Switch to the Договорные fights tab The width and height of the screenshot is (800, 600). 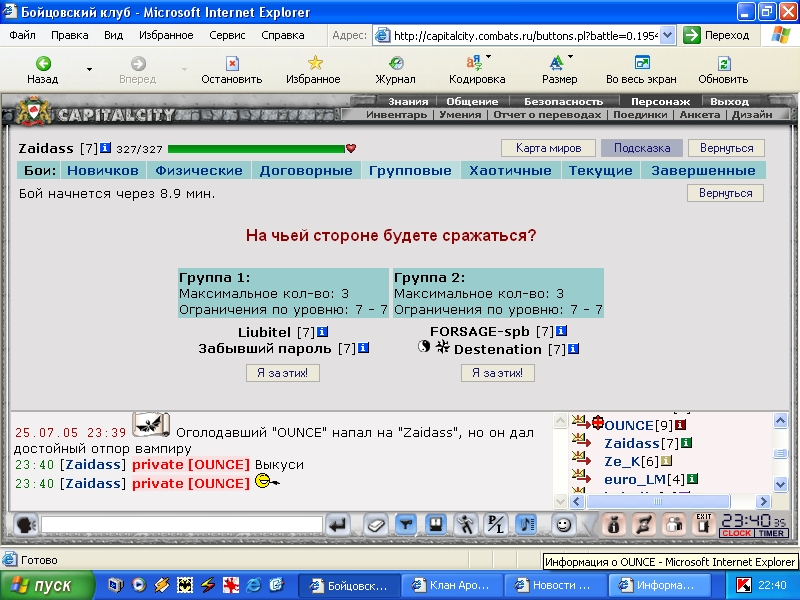306,170
